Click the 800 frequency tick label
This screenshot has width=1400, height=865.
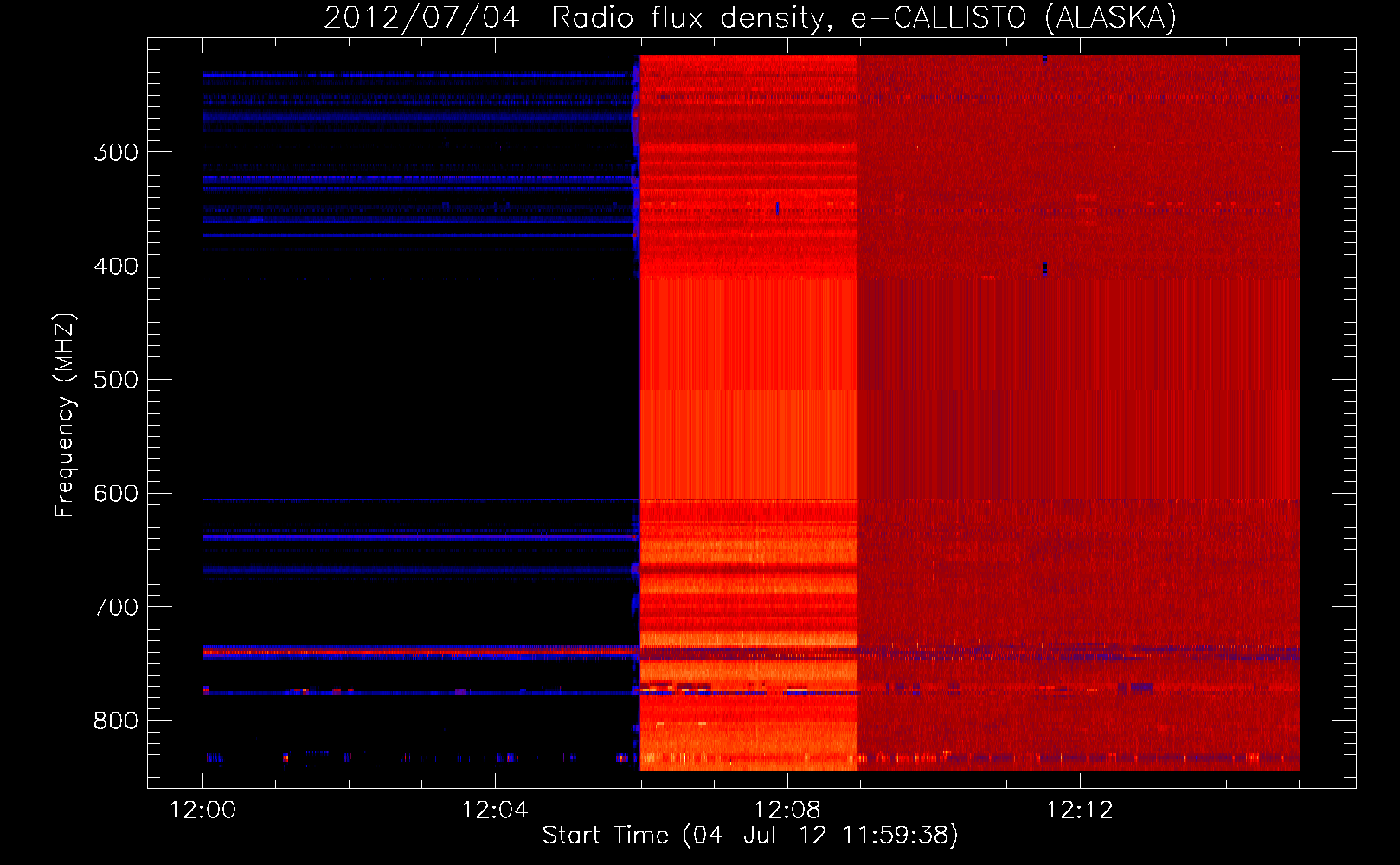pyautogui.click(x=116, y=721)
